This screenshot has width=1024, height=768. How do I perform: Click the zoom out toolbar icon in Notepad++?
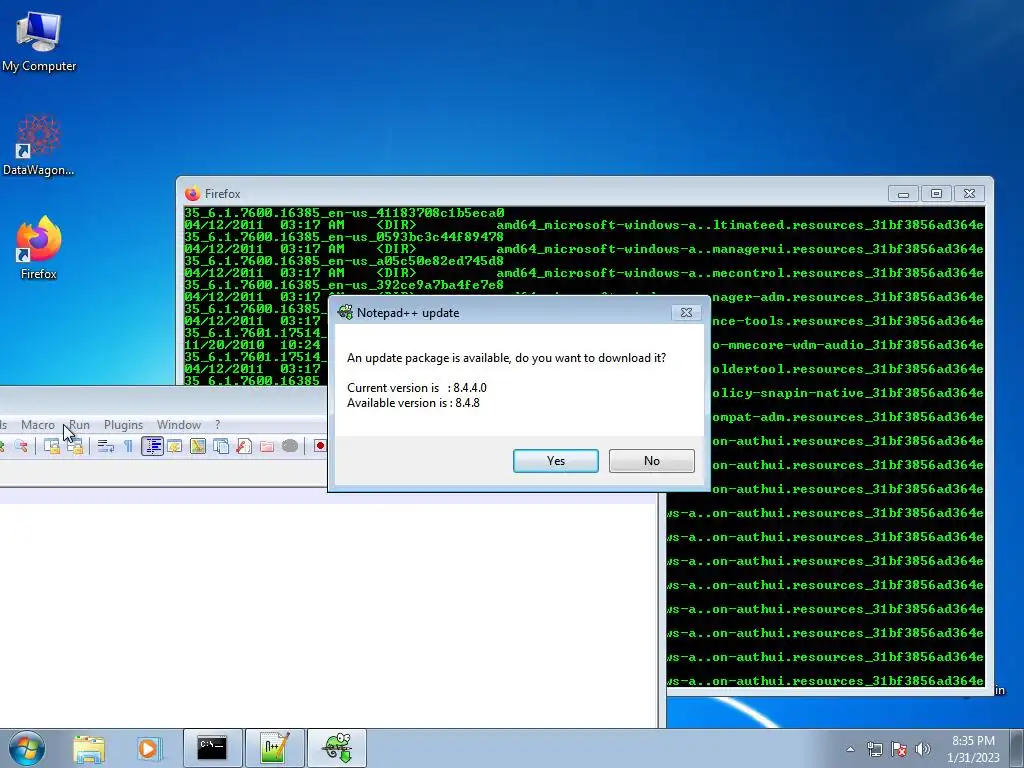[21, 446]
